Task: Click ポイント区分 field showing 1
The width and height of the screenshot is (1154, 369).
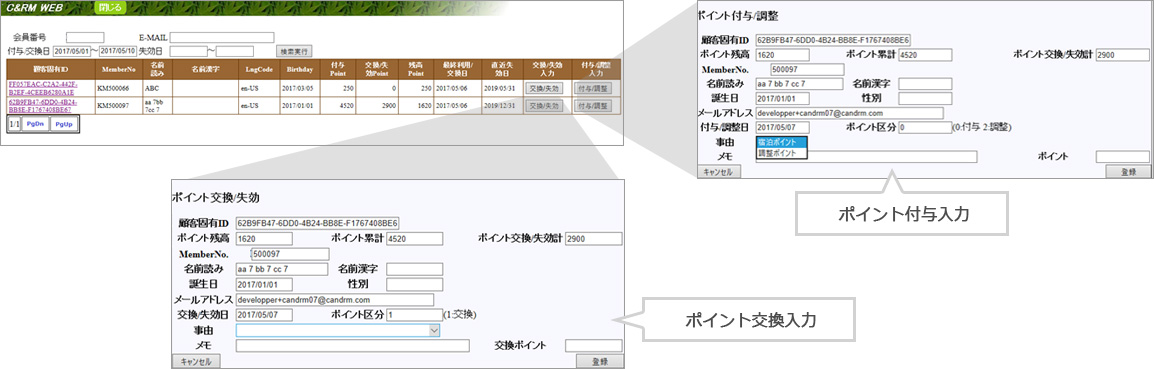Action: [414, 314]
